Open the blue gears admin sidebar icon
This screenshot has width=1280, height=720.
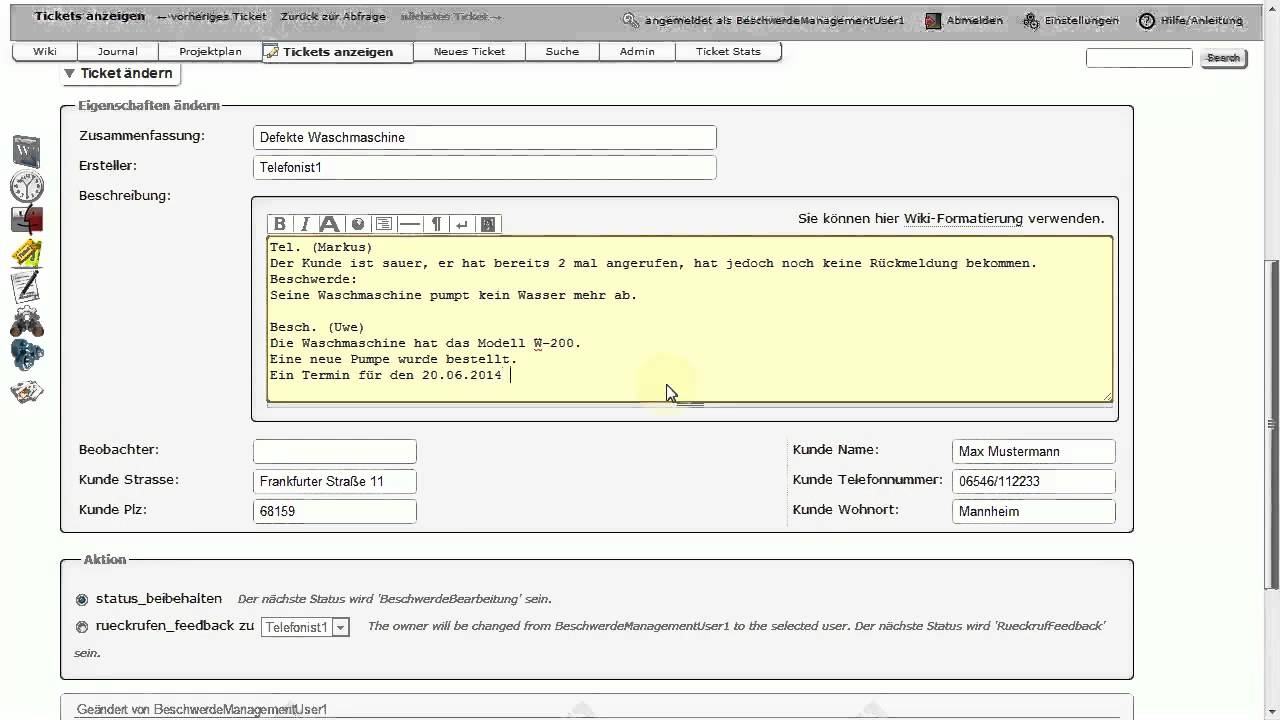click(27, 356)
